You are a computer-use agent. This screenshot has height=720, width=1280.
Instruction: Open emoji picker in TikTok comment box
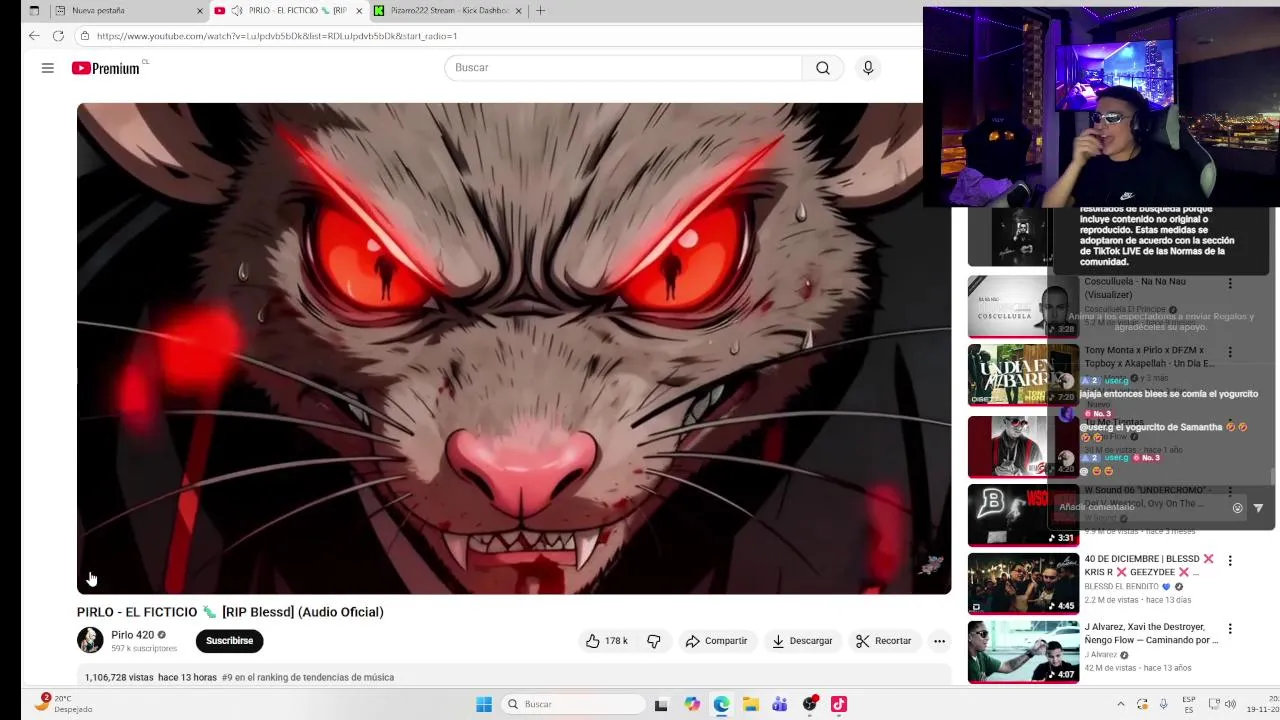(x=1237, y=508)
